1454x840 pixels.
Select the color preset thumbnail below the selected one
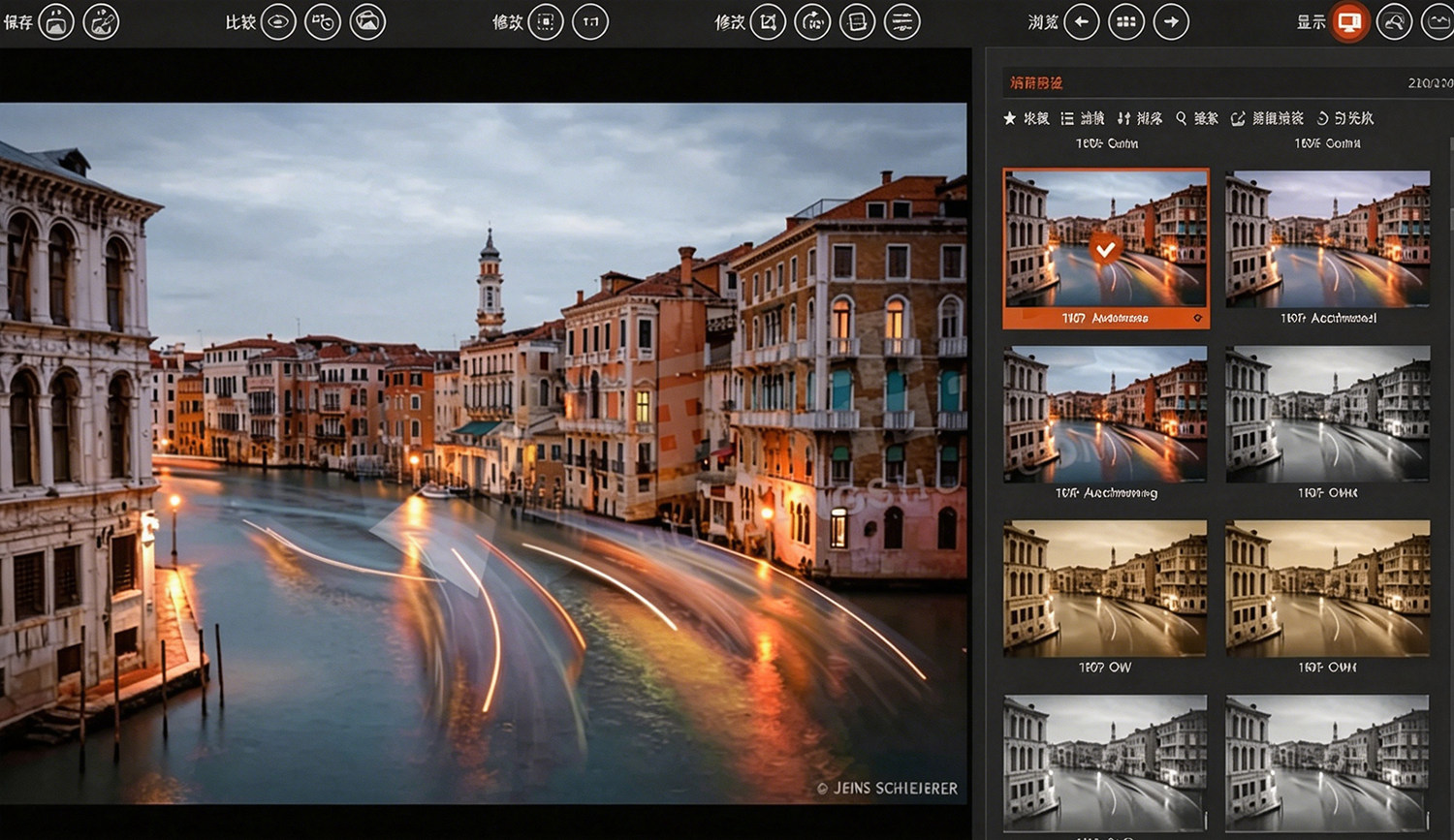pyautogui.click(x=1106, y=414)
